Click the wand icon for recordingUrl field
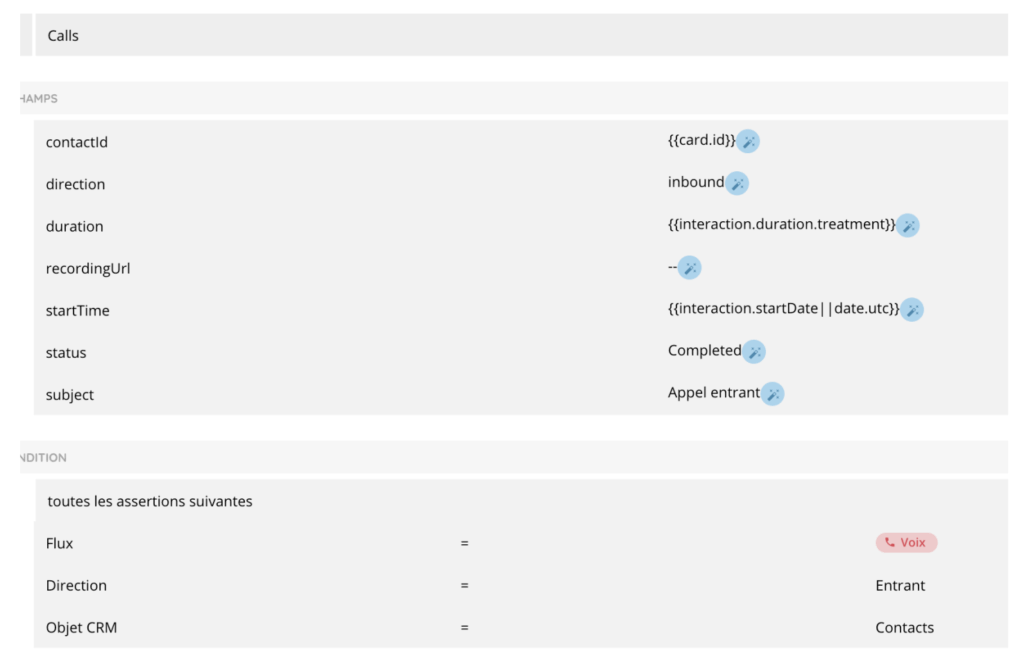1024x660 pixels. point(690,268)
